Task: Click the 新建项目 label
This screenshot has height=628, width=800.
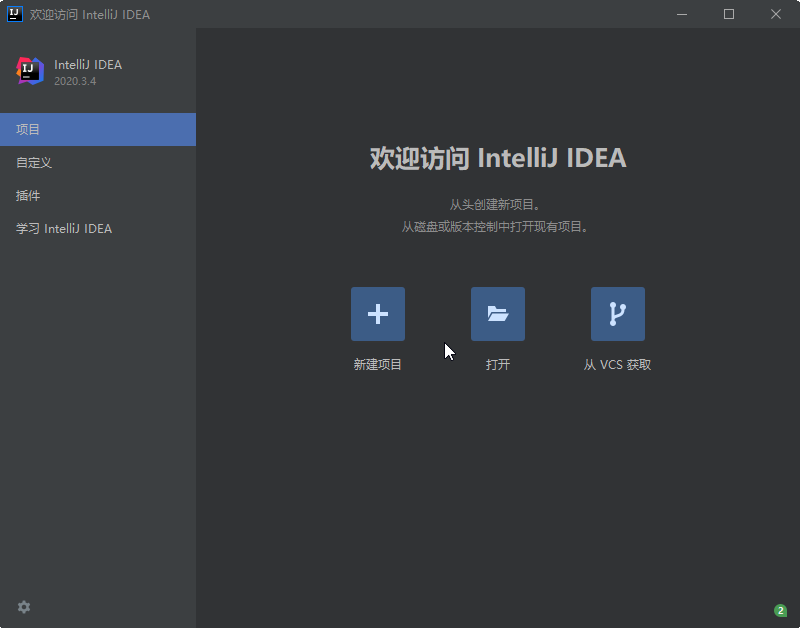Action: tap(378, 365)
